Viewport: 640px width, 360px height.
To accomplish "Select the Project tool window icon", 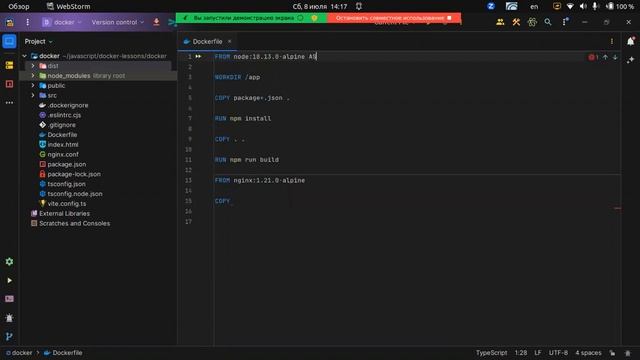I will pyautogui.click(x=9, y=41).
